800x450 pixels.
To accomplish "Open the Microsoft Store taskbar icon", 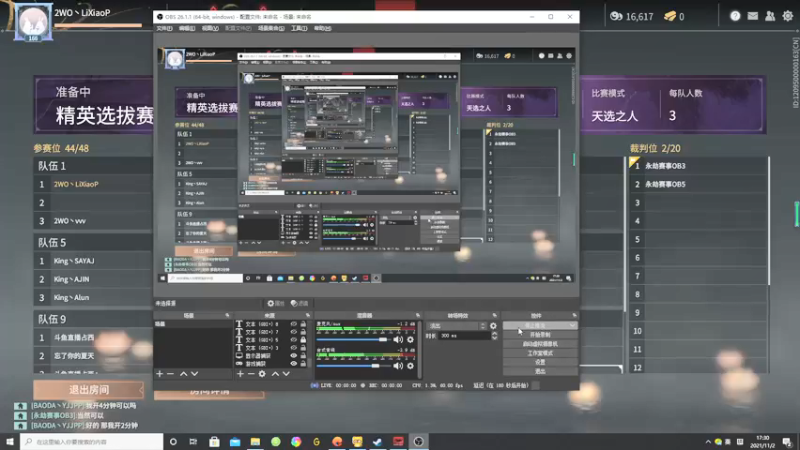I will (x=214, y=442).
